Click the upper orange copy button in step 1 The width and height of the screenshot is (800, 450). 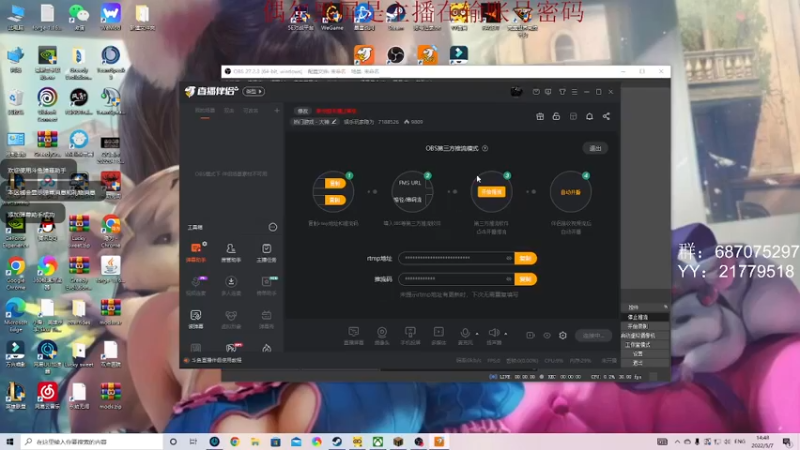335,183
